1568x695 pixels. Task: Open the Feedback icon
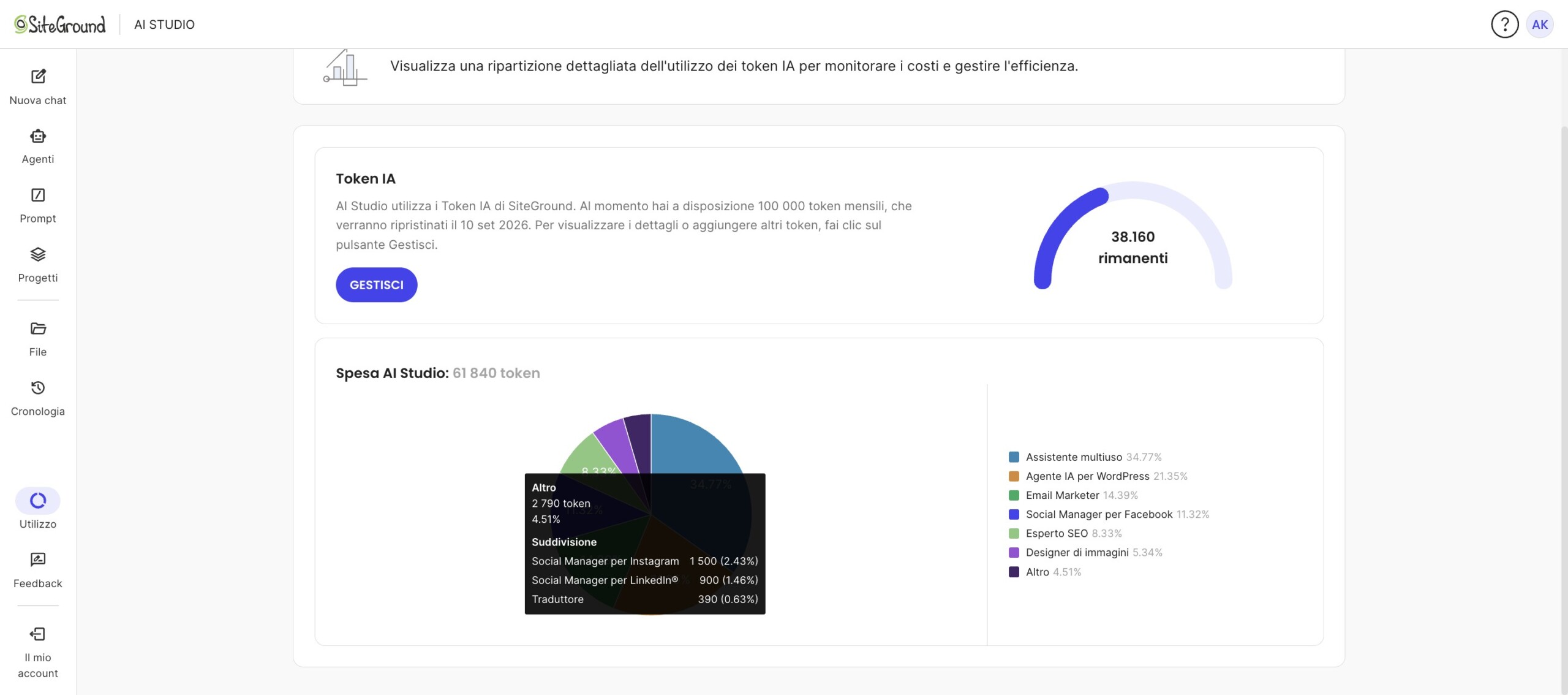pos(38,560)
